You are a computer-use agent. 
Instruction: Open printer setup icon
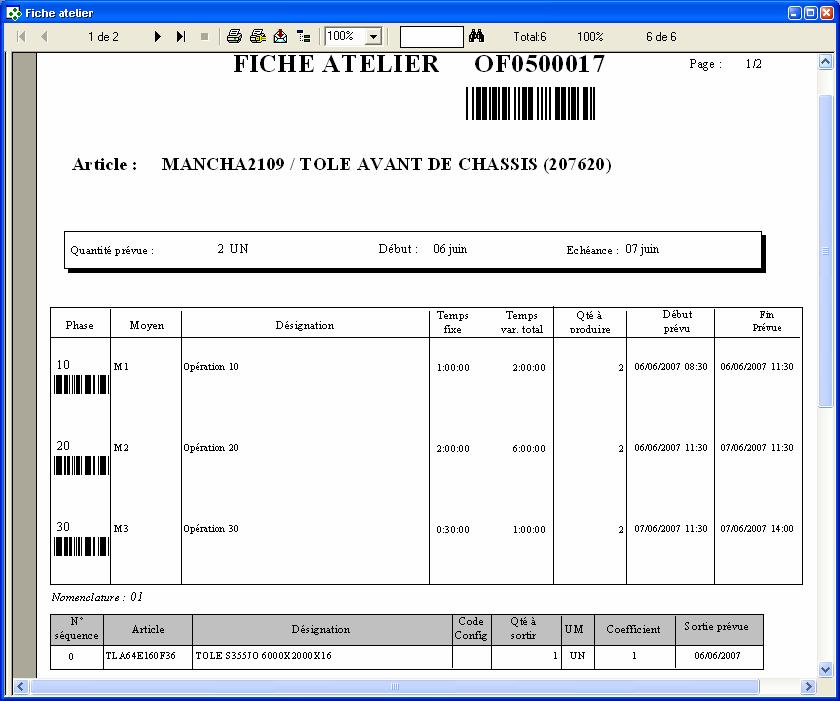point(258,36)
